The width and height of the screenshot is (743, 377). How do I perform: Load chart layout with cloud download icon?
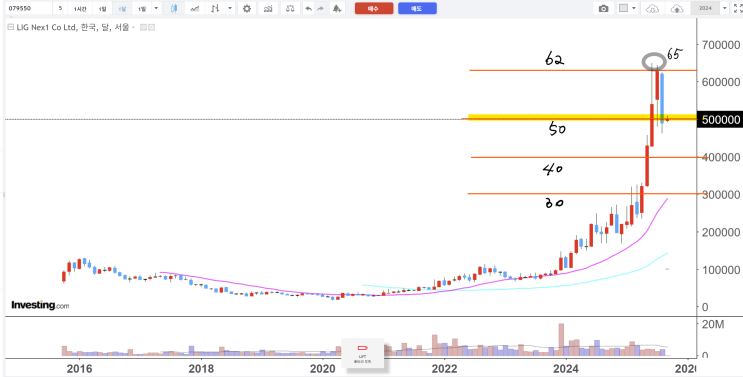pos(653,9)
